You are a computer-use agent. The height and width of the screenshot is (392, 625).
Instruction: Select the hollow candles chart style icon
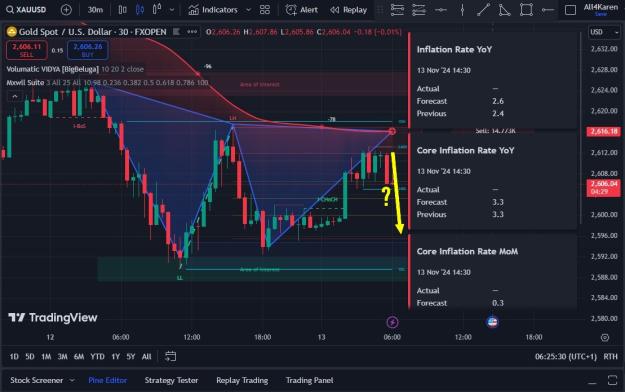pos(157,9)
